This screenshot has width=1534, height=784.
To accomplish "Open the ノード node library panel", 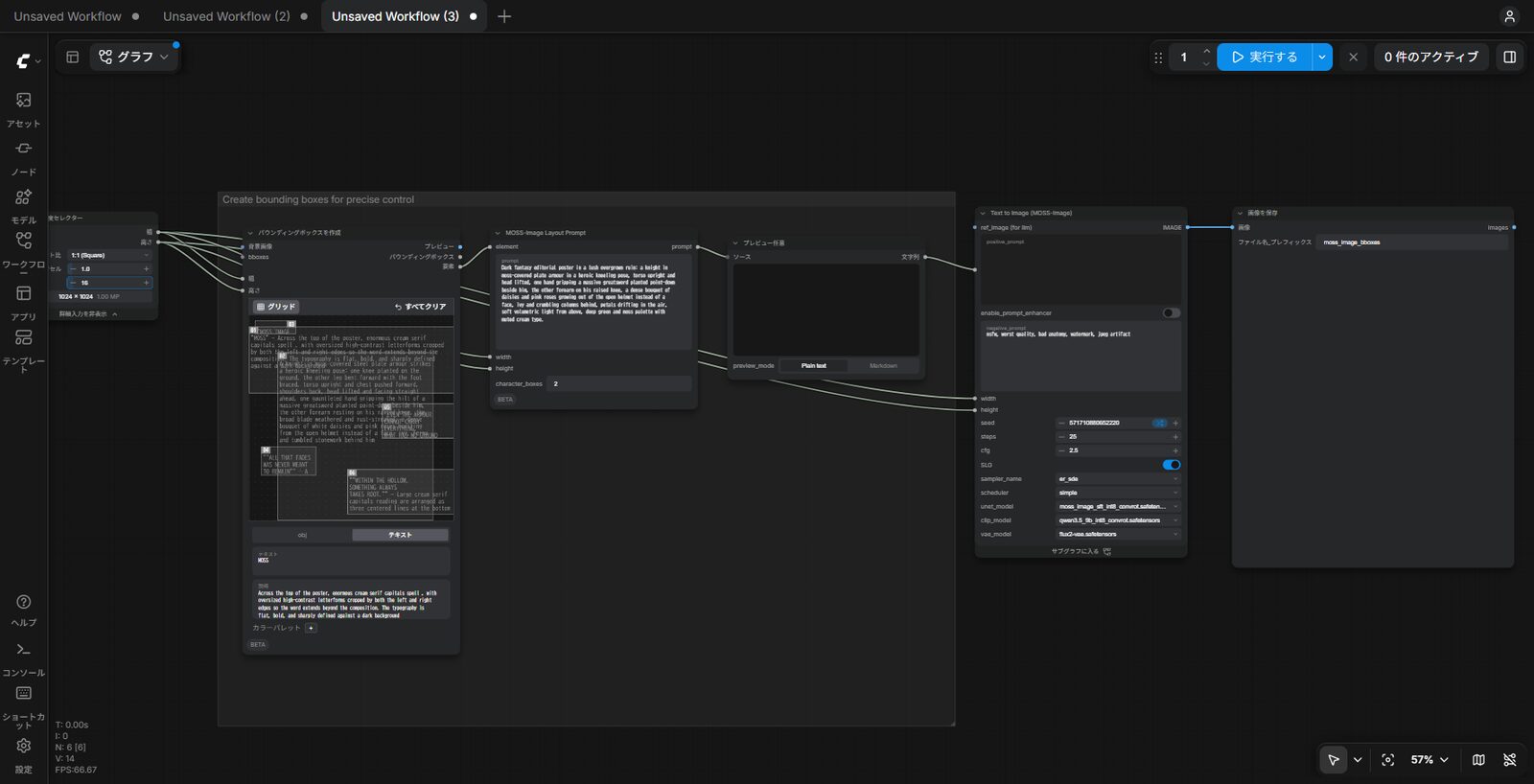I will pyautogui.click(x=23, y=158).
